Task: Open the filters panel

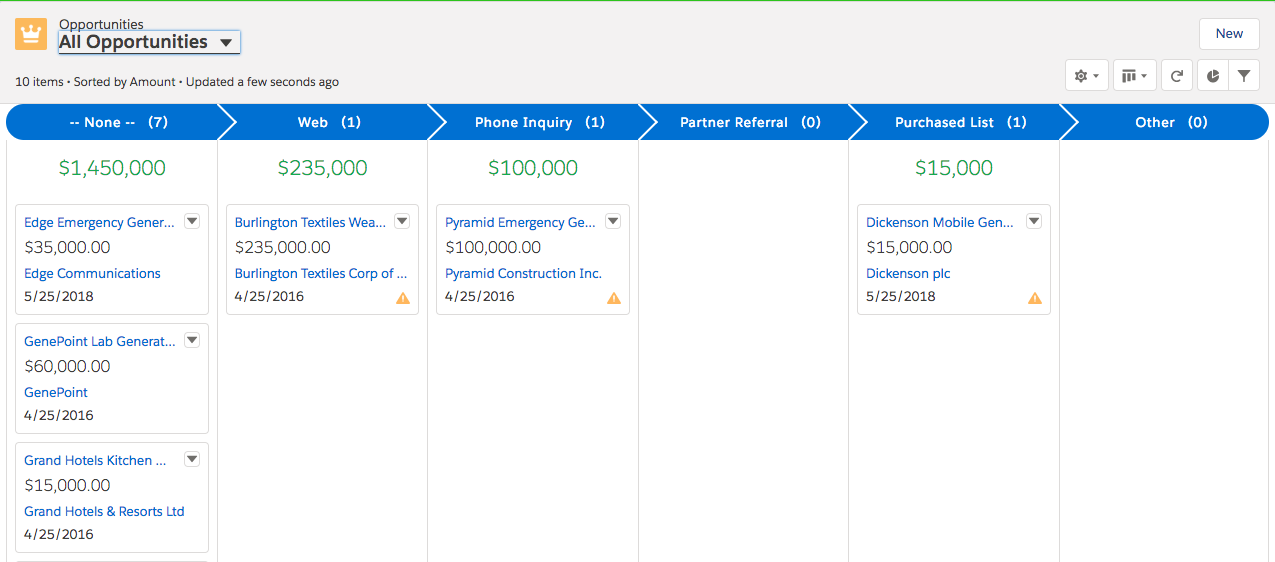Action: 1243,76
